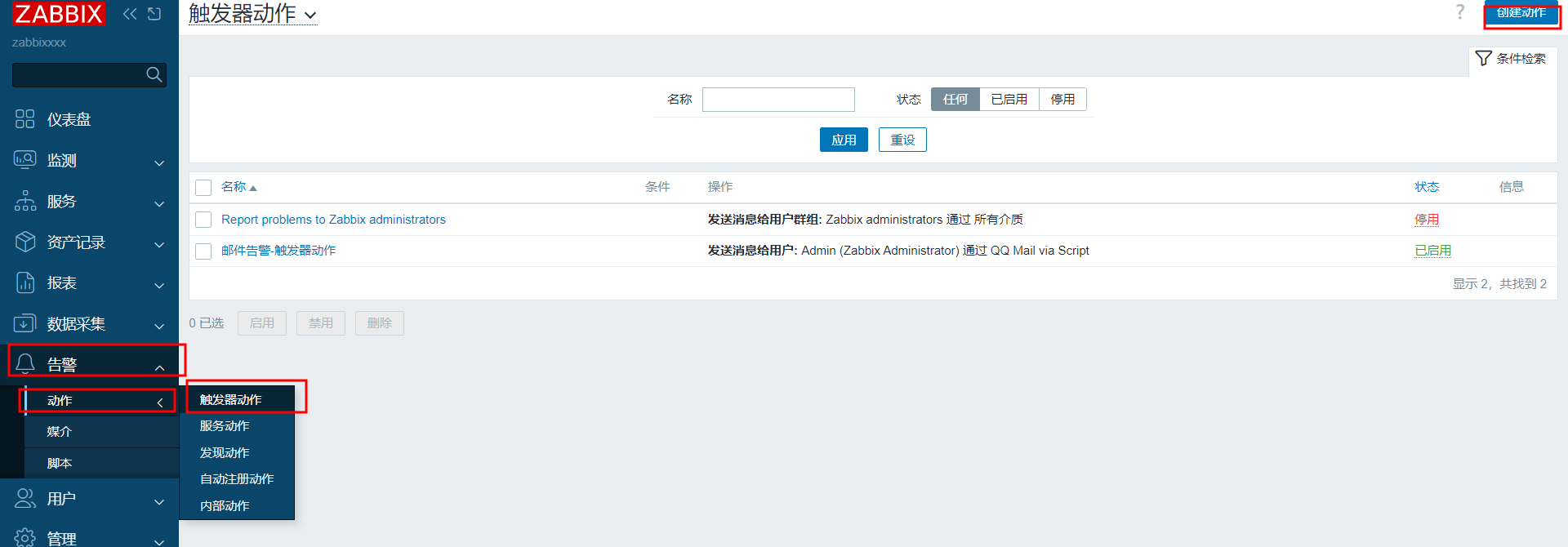Open the 动作 submenu item
The width and height of the screenshot is (1568, 547).
(101, 400)
